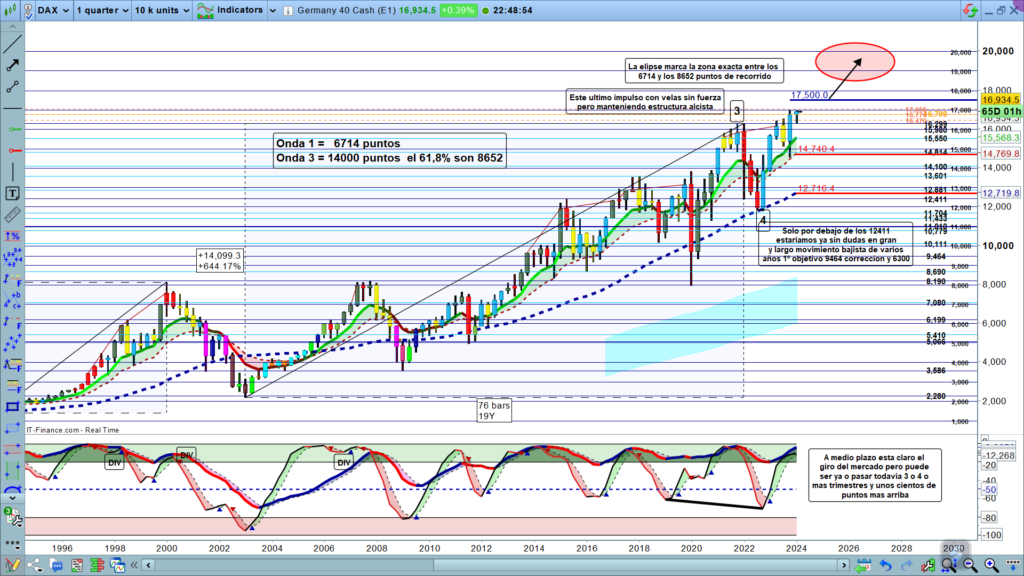Click the 16,934.5 current price label

pyautogui.click(x=1000, y=100)
